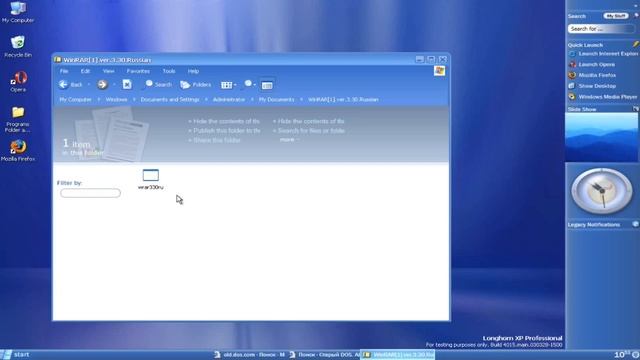
Task: Expand more folder tasks link
Action: [289, 140]
